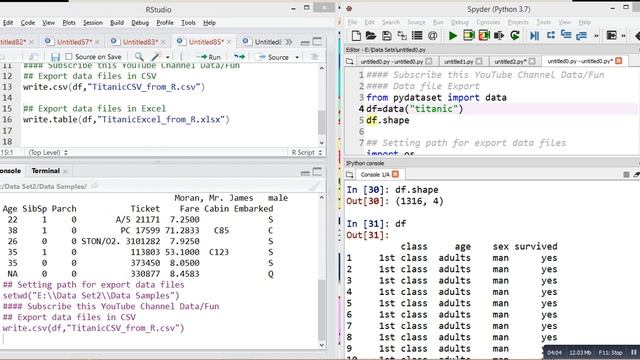This screenshot has height=360, width=640.
Task: Stop the current command in IPython console
Action: click(626, 175)
